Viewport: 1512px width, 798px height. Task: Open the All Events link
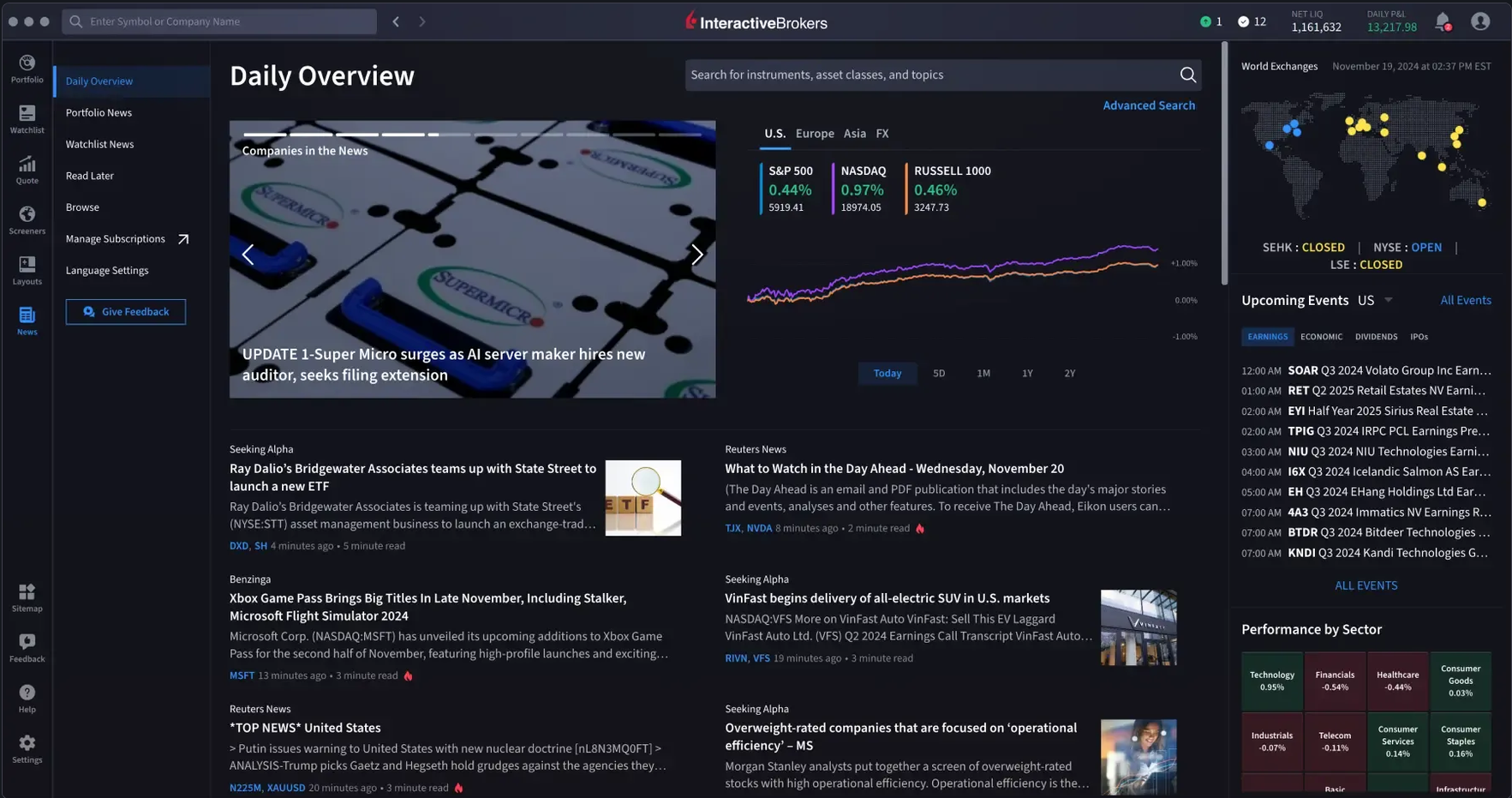coord(1465,301)
